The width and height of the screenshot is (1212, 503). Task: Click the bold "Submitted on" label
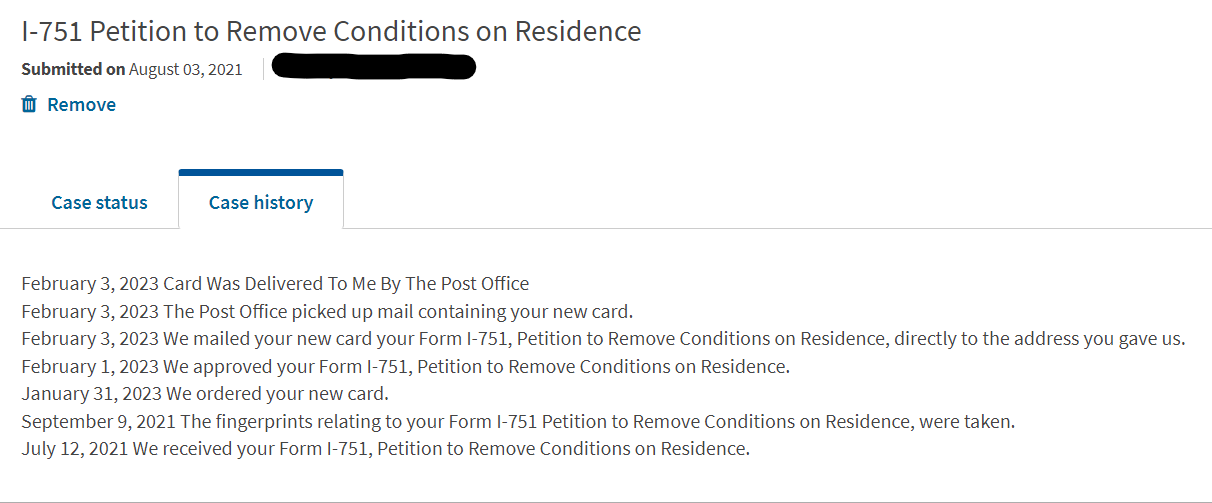(73, 69)
